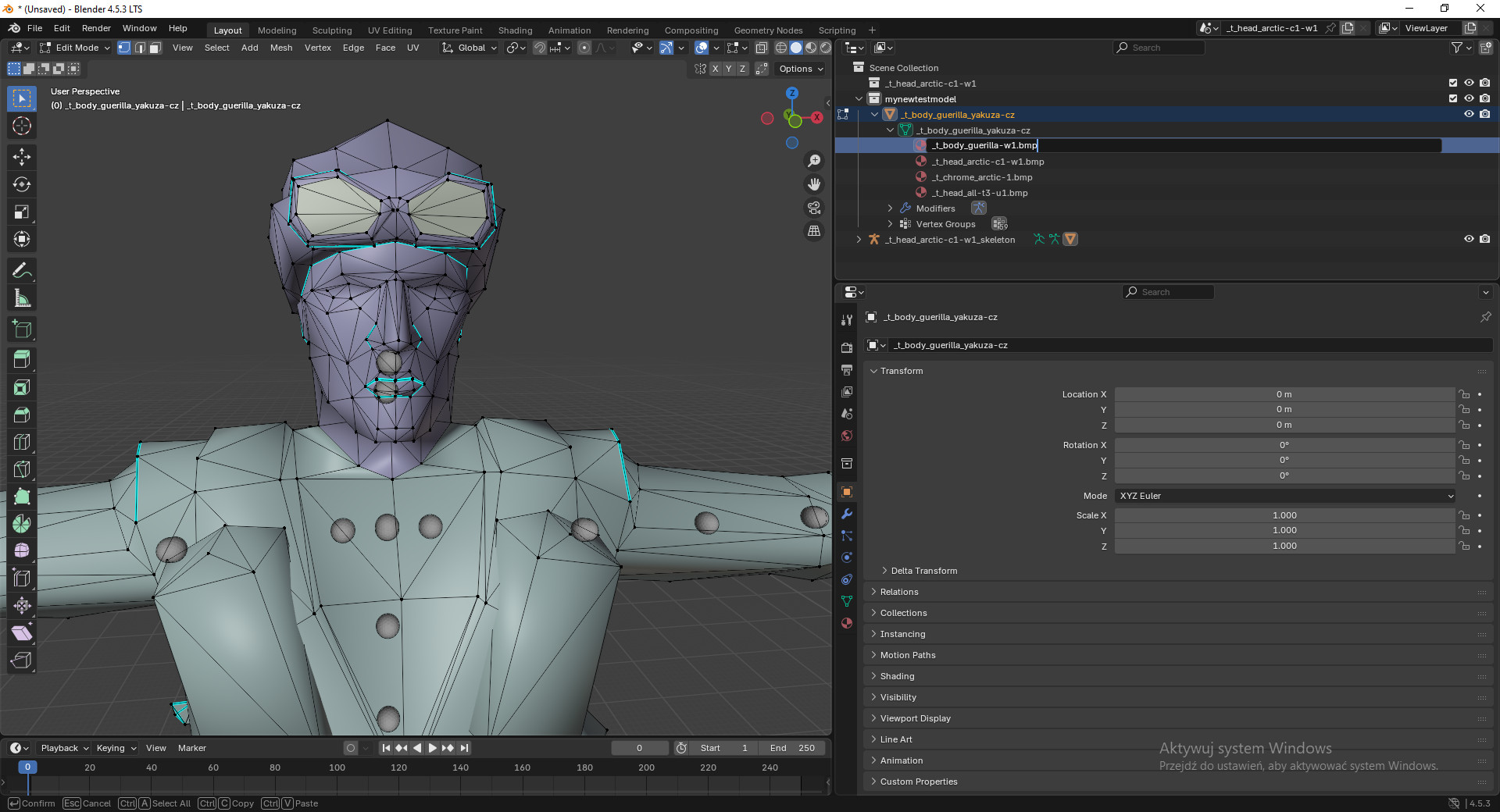Open the World Properties tab

tap(846, 436)
